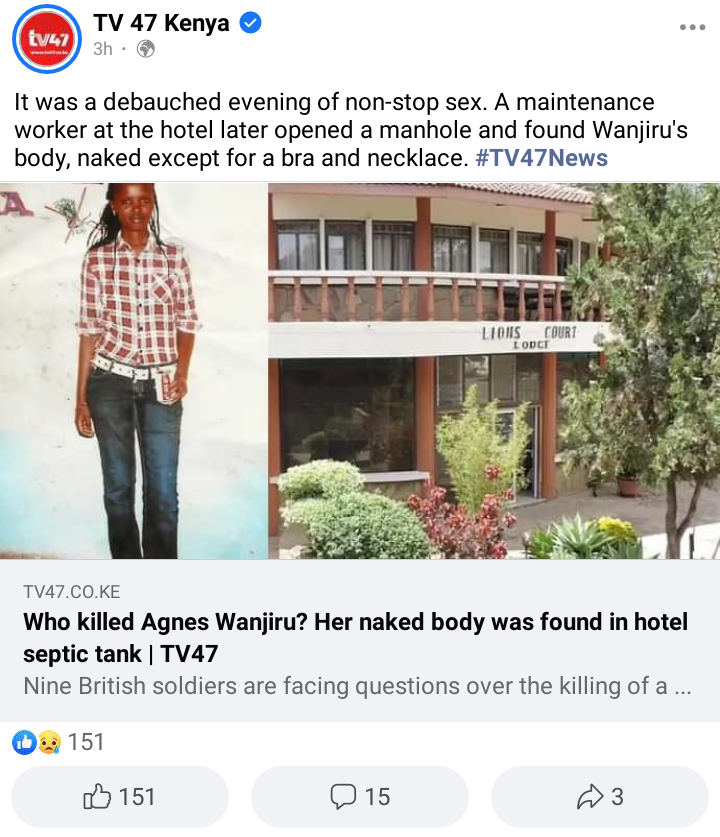The width and height of the screenshot is (720, 837).
Task: View the 151 reactions count
Action: coord(86,742)
